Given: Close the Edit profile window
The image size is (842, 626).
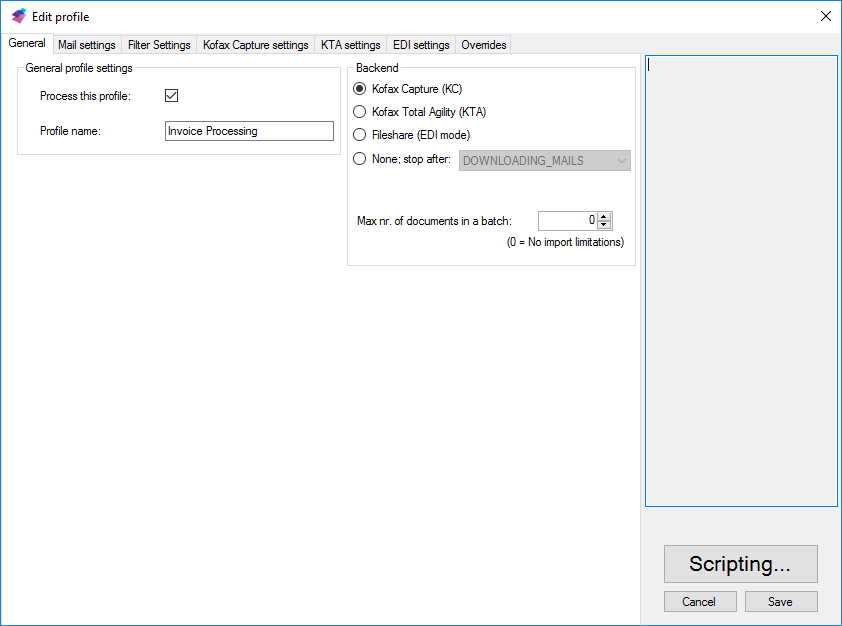Looking at the screenshot, I should tap(825, 16).
